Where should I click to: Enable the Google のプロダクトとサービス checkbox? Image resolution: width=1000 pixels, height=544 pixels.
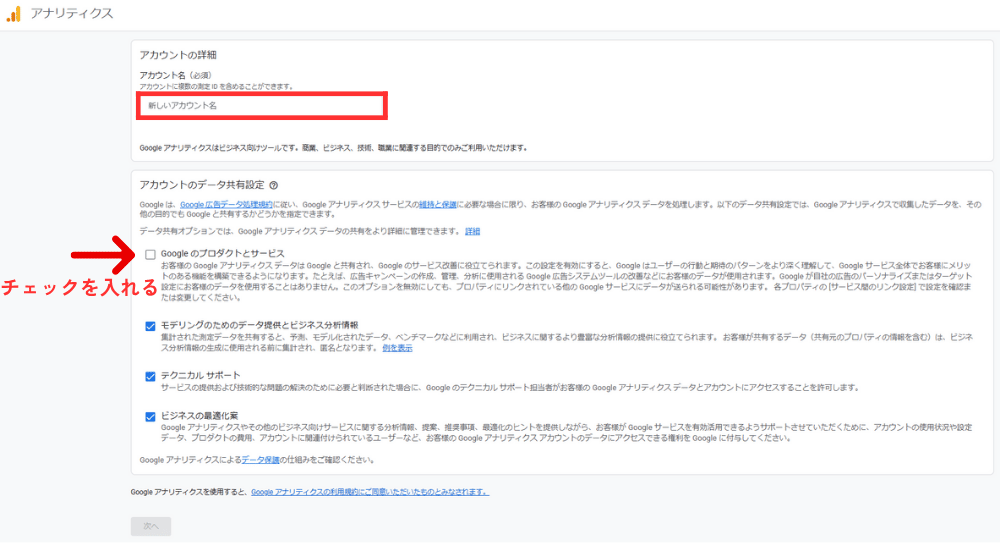pos(151,254)
